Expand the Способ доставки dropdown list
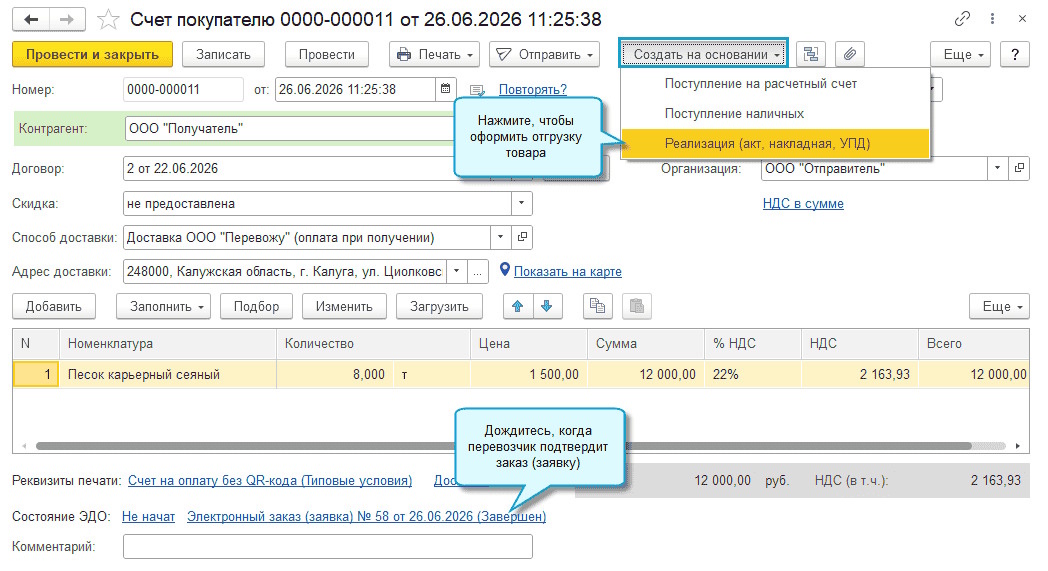Viewport: 1048px width, 571px height. point(500,237)
